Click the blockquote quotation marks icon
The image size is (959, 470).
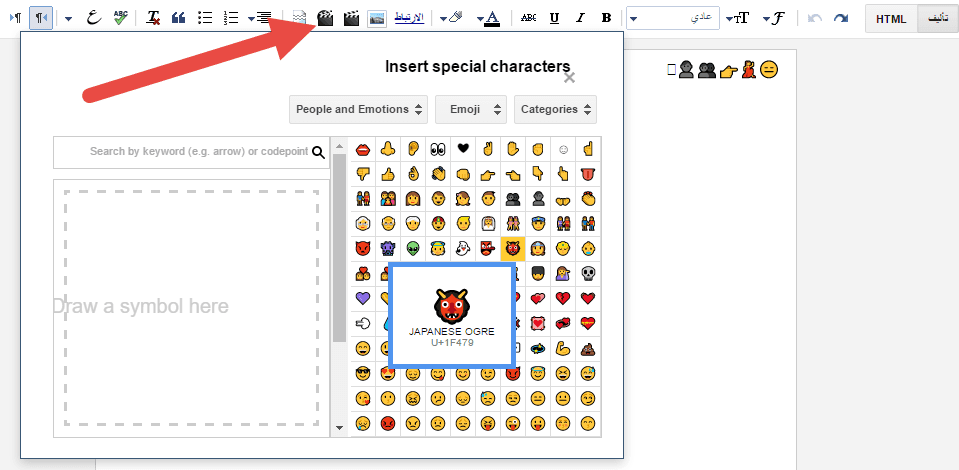tap(179, 18)
